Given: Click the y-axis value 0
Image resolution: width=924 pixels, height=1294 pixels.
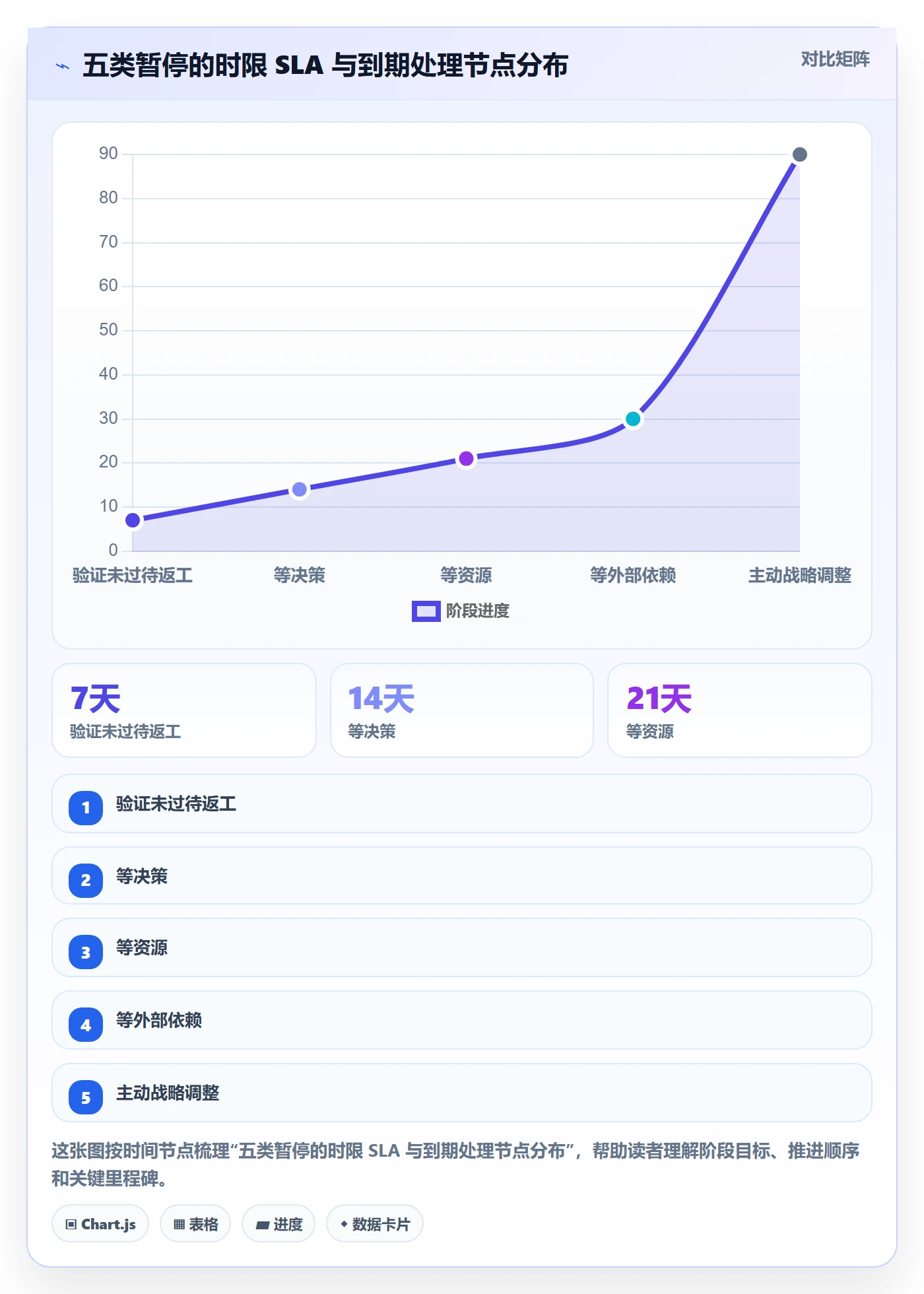Looking at the screenshot, I should (x=114, y=550).
